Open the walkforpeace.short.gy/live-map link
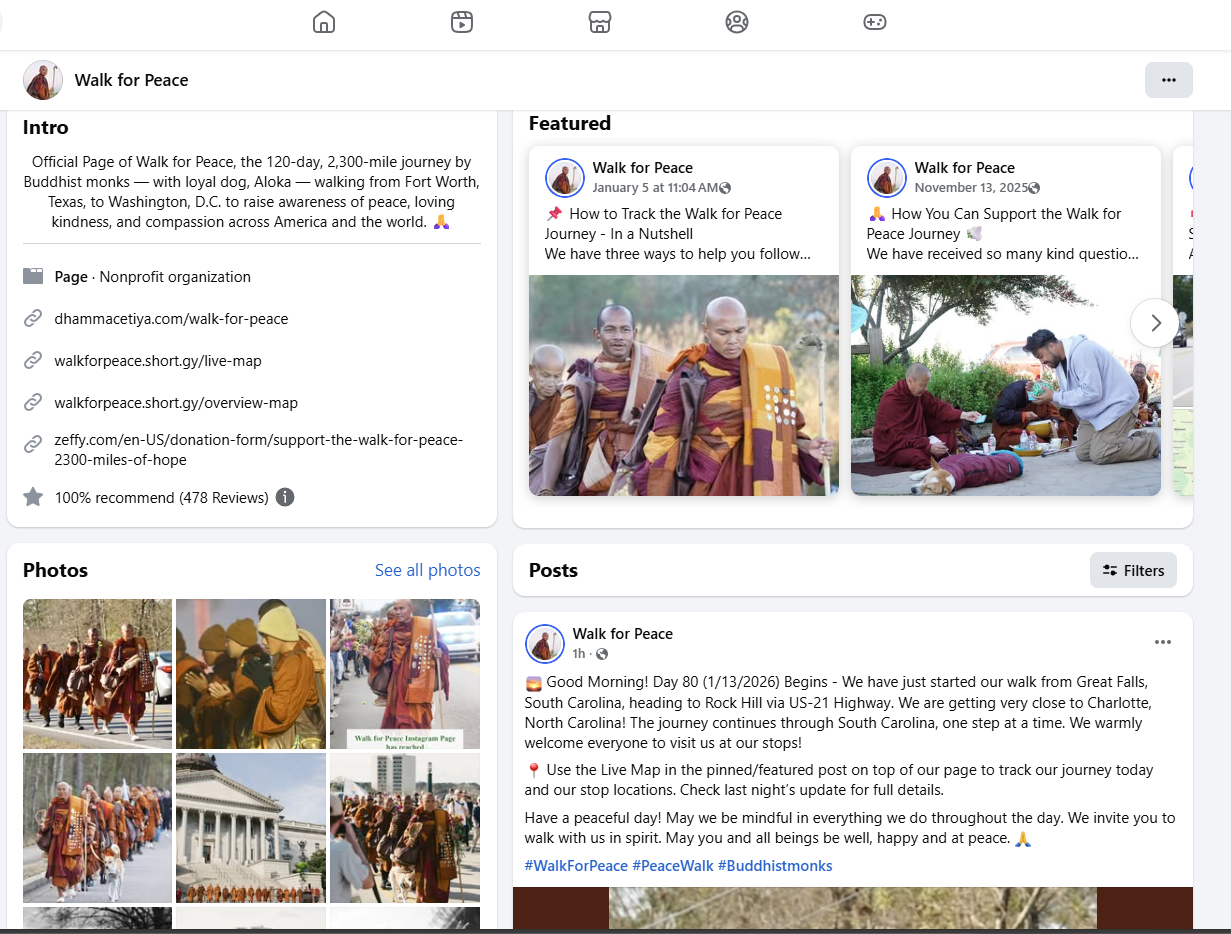This screenshot has width=1231, height=934. [x=158, y=361]
